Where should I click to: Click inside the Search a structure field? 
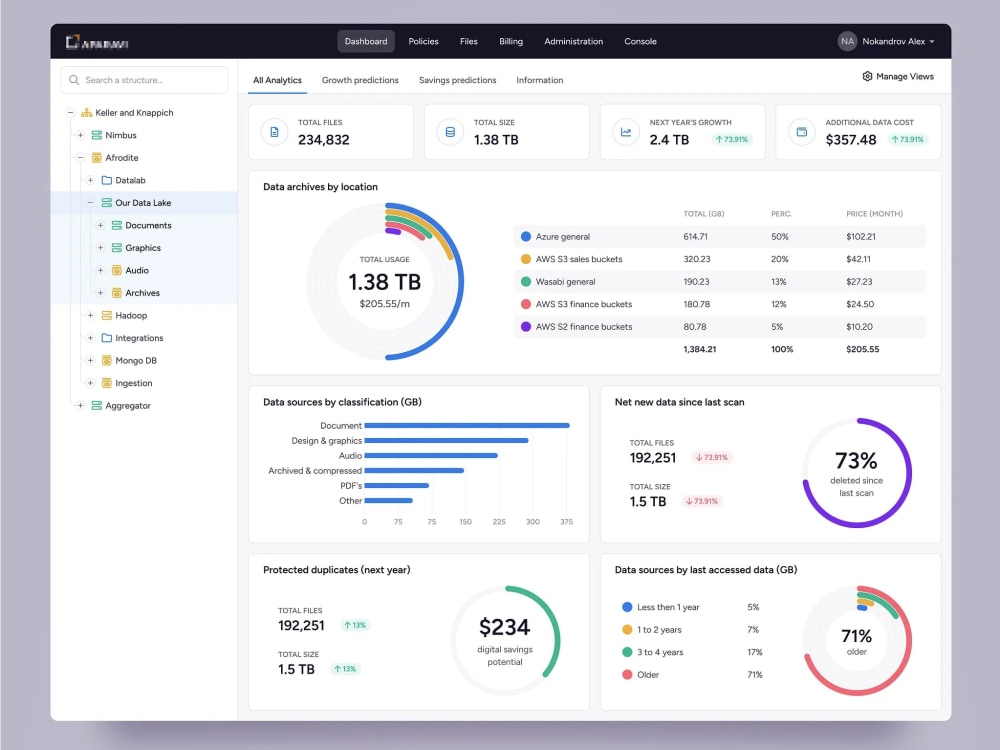point(144,80)
